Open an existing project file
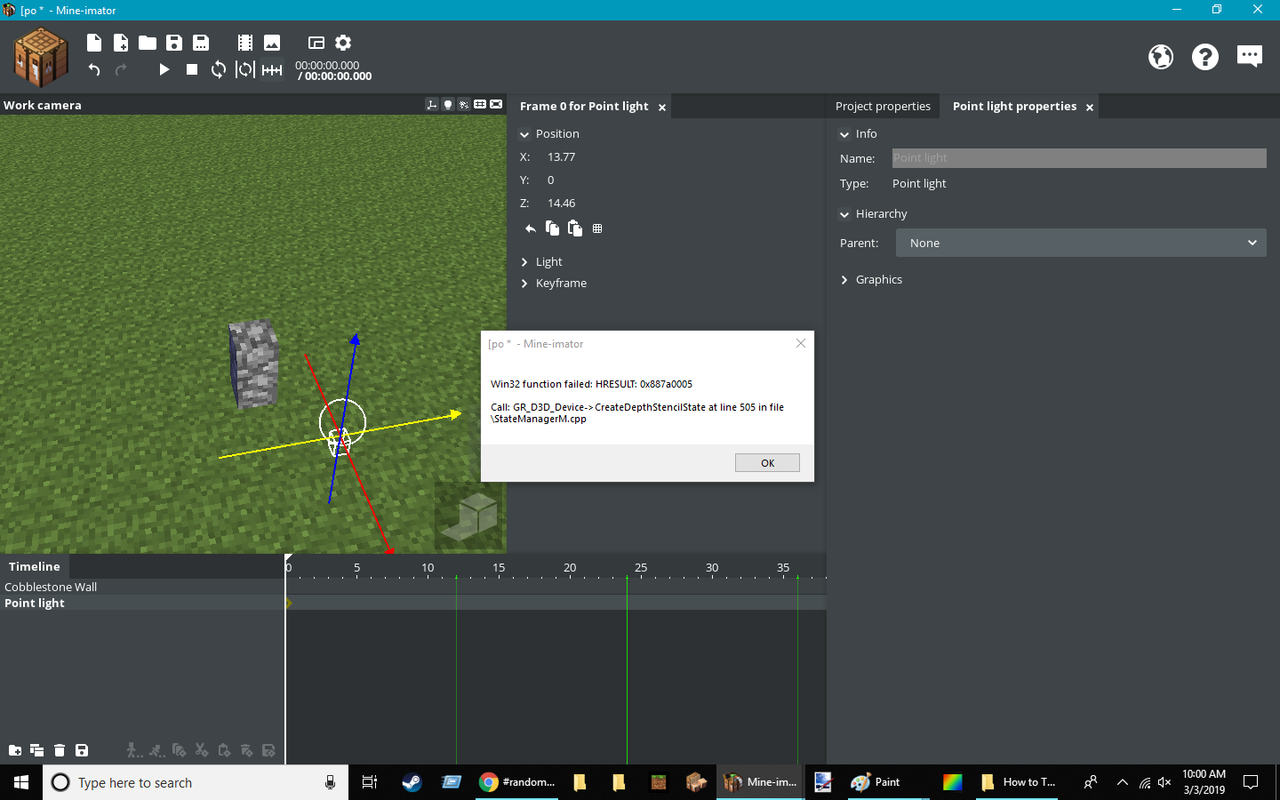Screen dimensions: 1280x800 coord(146,42)
